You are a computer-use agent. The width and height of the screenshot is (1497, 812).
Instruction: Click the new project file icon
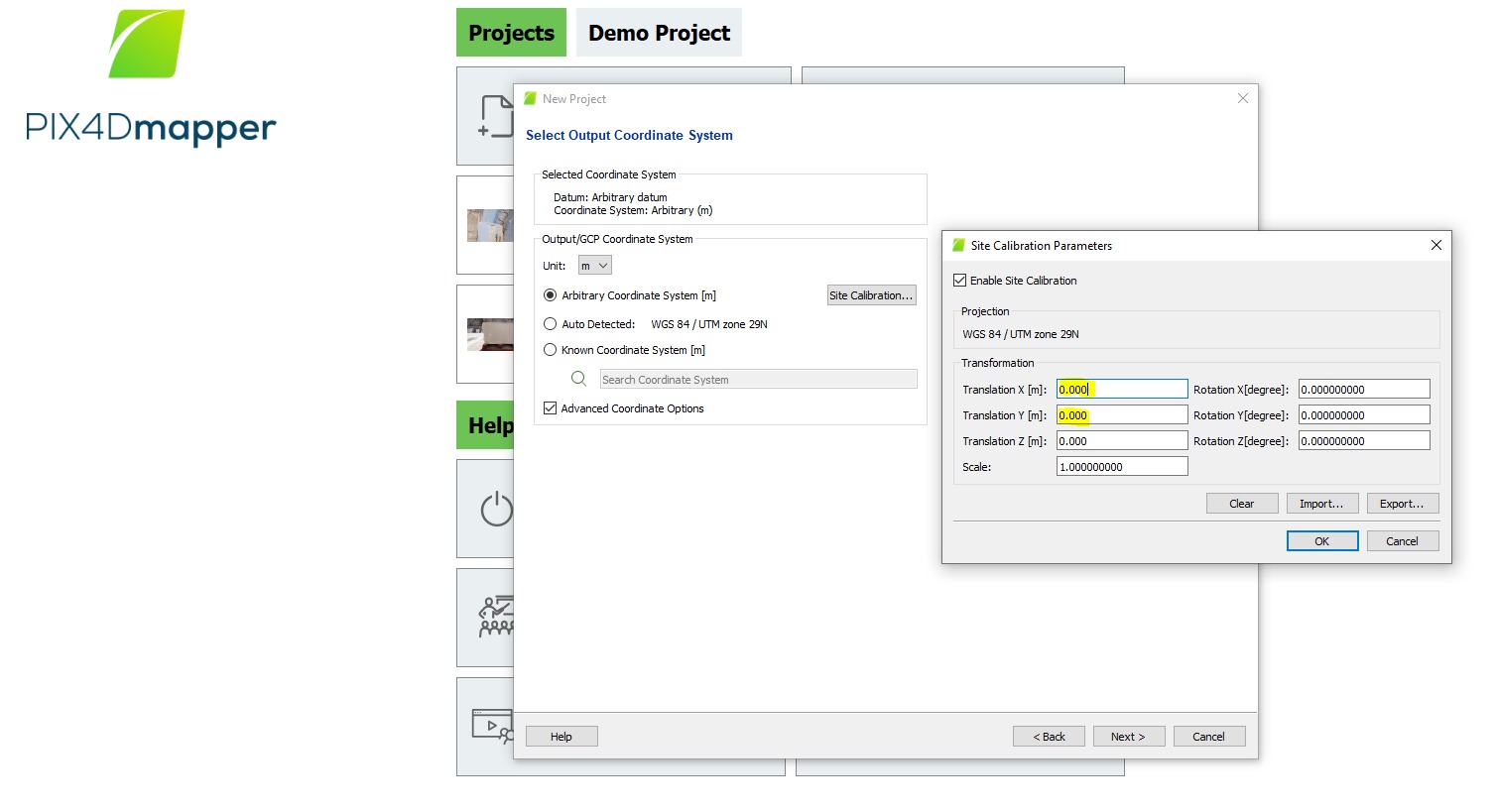(x=496, y=116)
